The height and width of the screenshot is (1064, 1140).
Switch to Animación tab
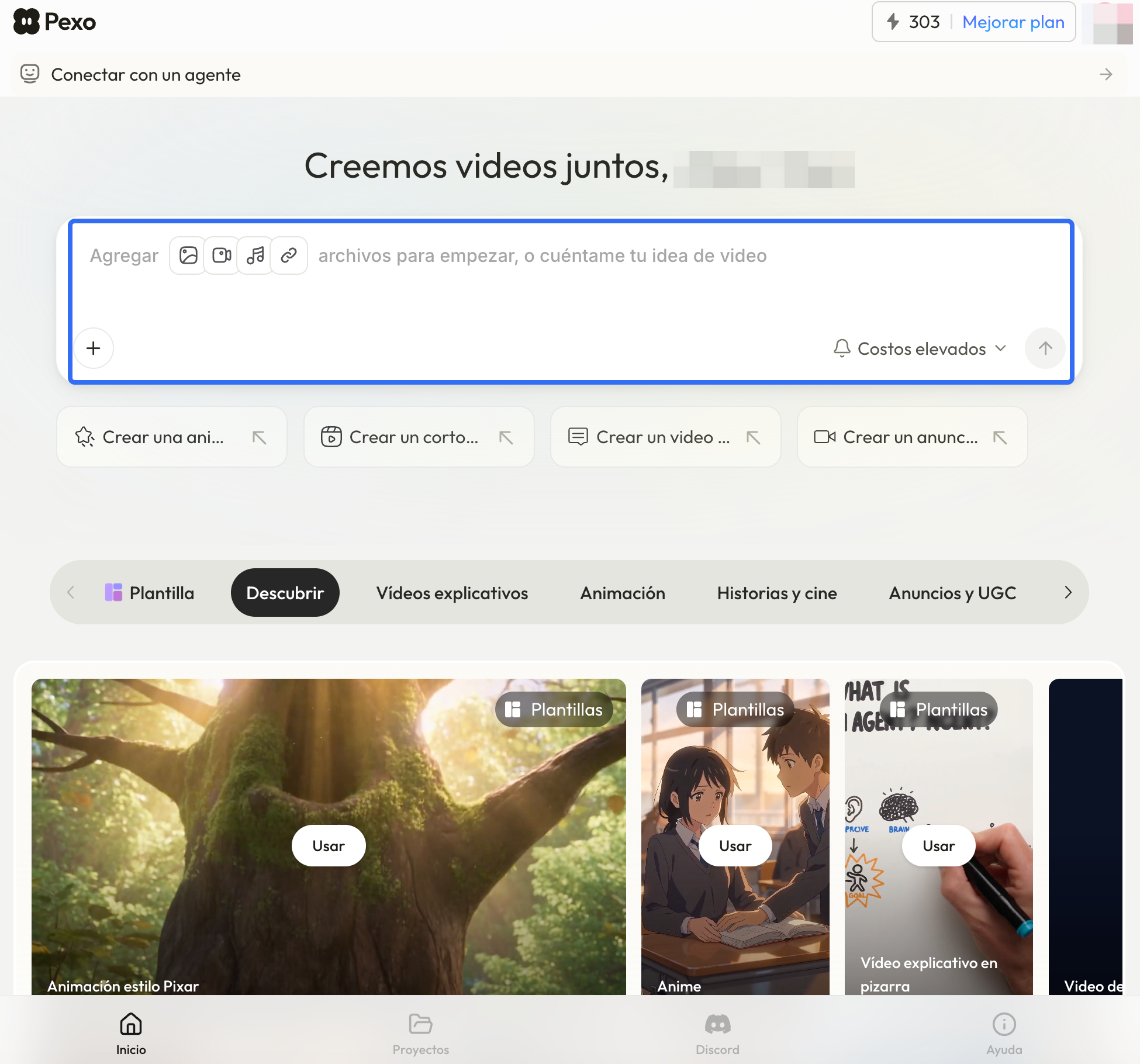[623, 593]
